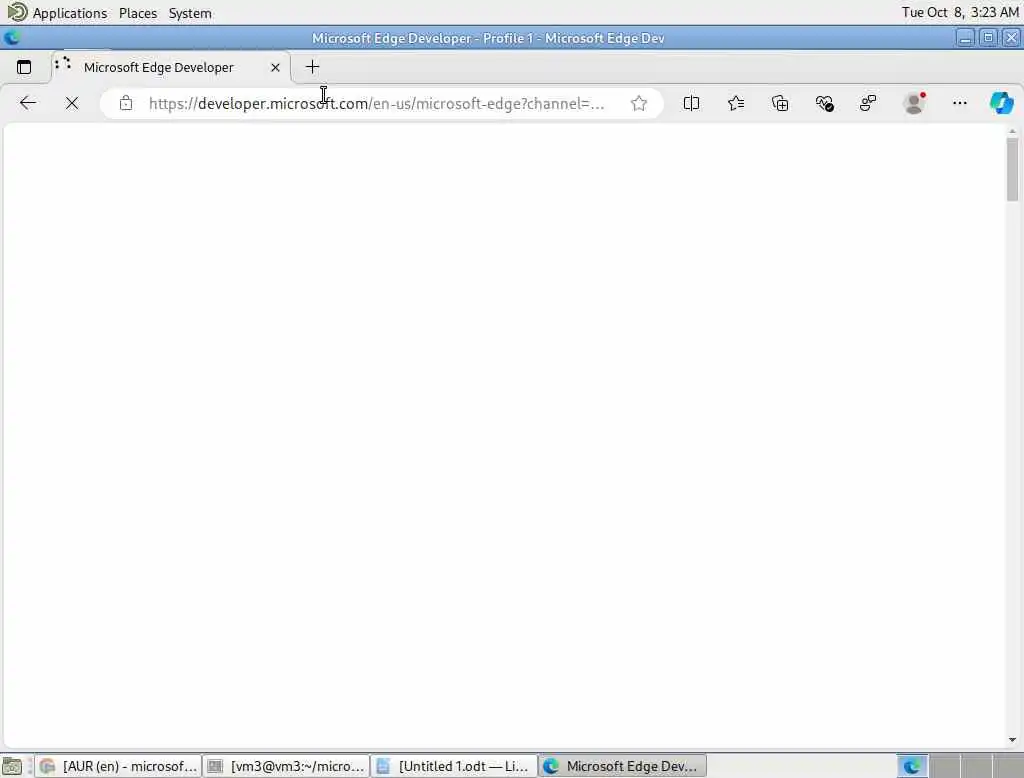Close the Microsoft Edge Developer tab

pyautogui.click(x=275, y=67)
